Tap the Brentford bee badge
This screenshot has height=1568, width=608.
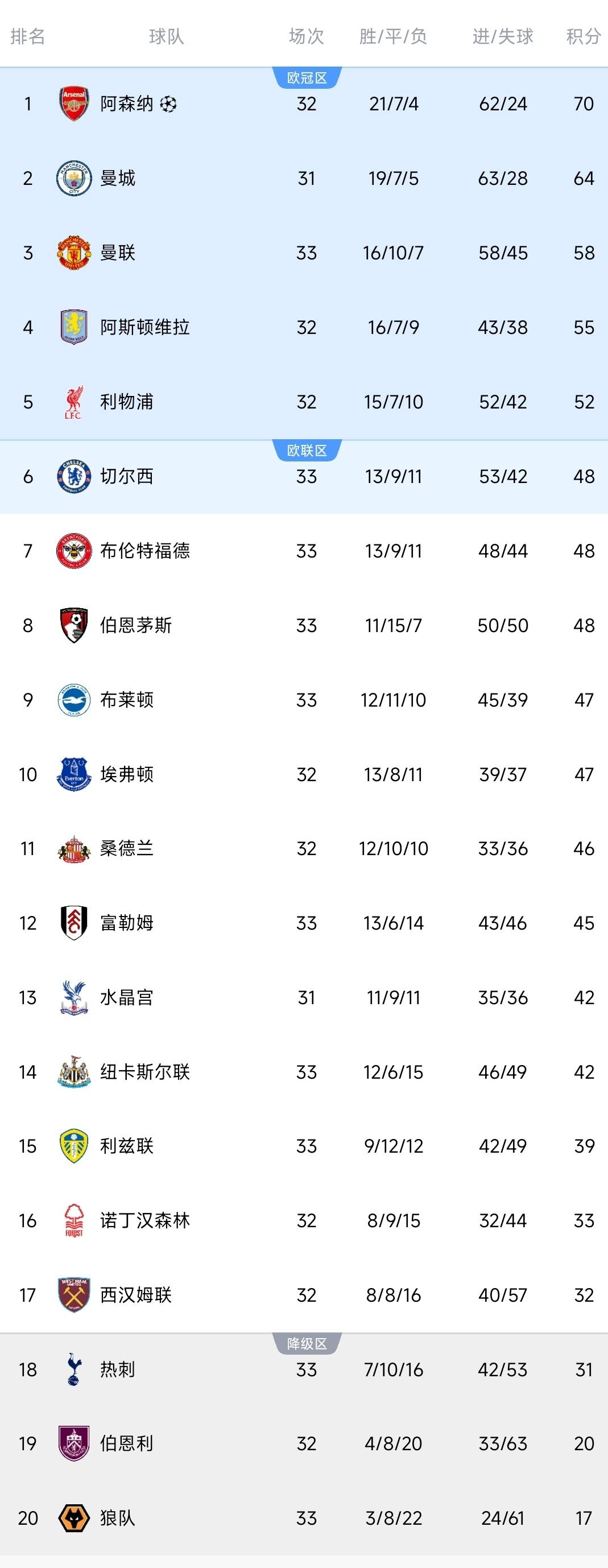[x=73, y=551]
